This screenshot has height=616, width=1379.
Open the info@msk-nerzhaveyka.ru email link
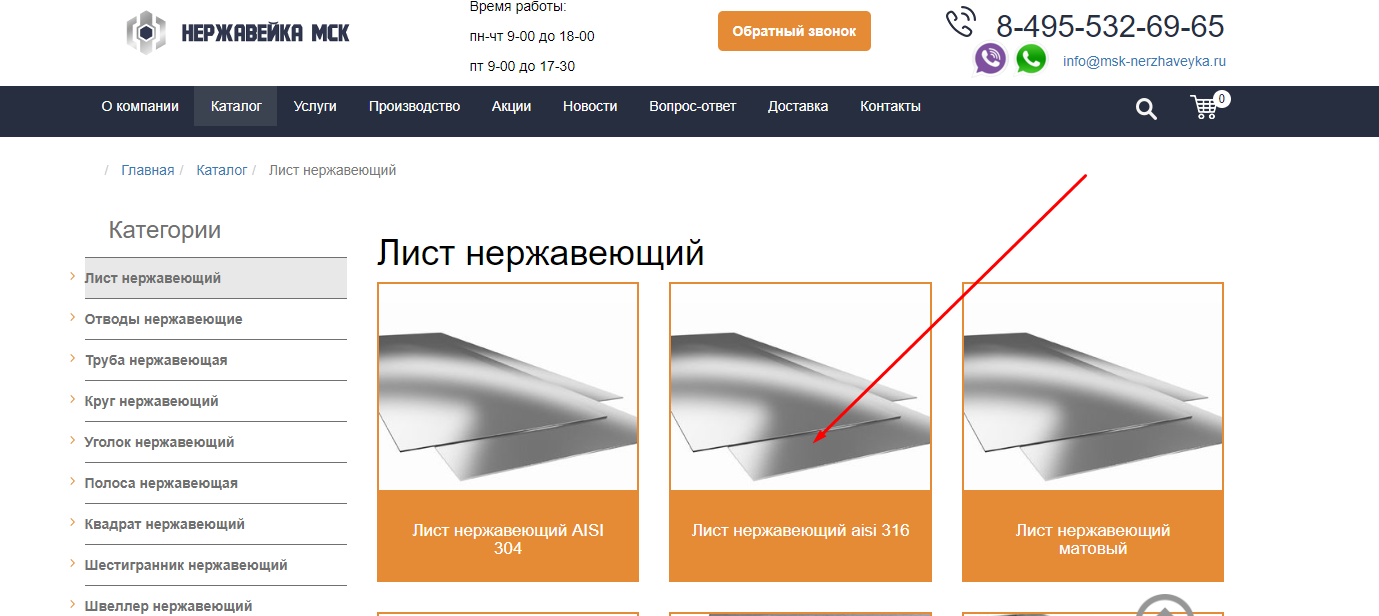click(x=1144, y=61)
